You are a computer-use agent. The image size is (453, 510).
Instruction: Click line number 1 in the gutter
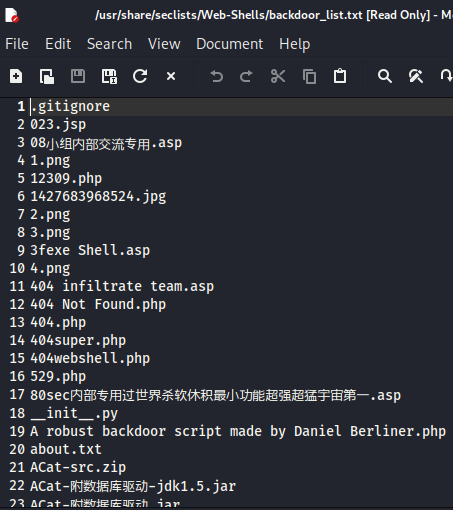point(21,107)
